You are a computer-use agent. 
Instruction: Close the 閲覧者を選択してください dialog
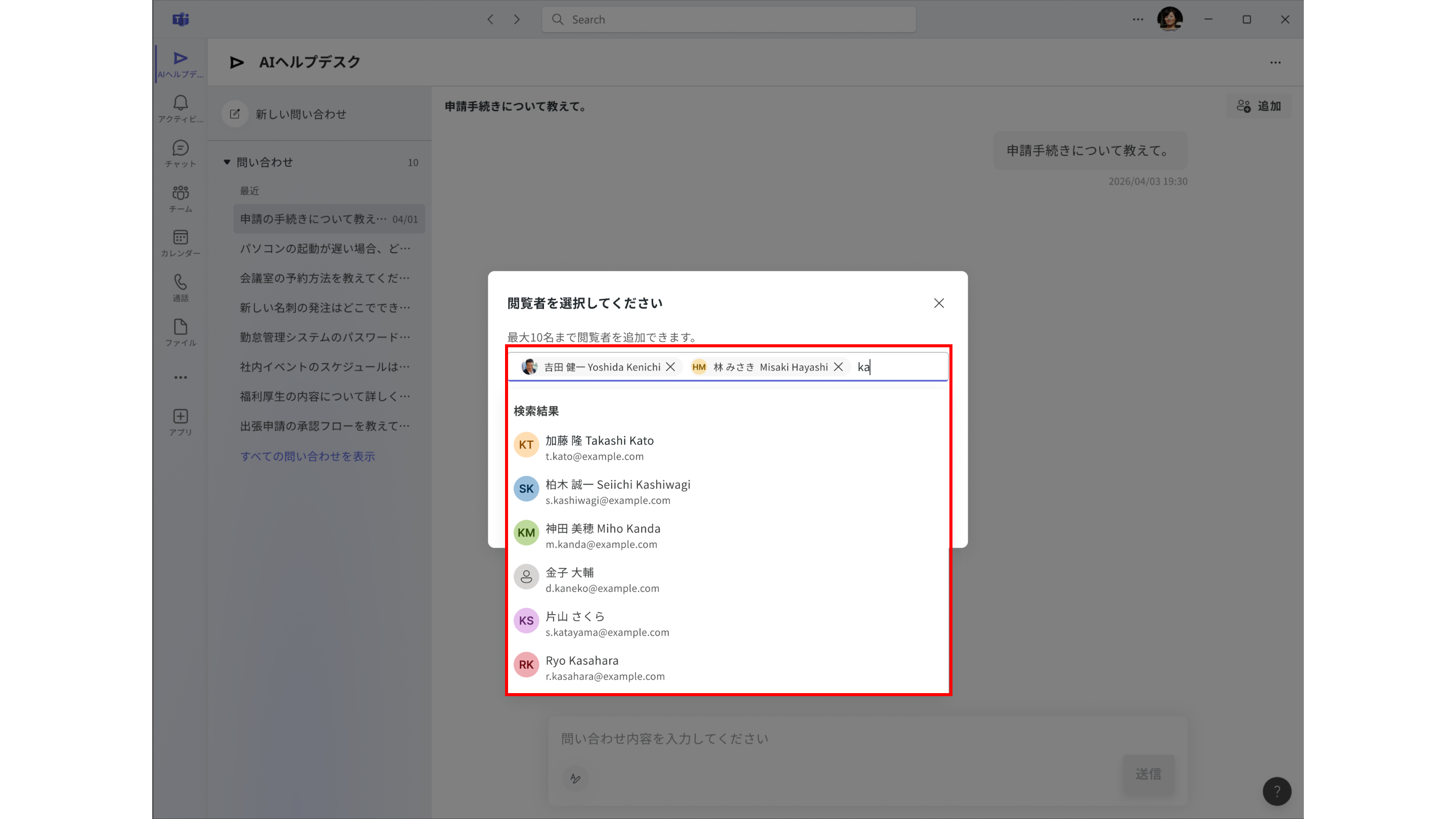tap(939, 303)
